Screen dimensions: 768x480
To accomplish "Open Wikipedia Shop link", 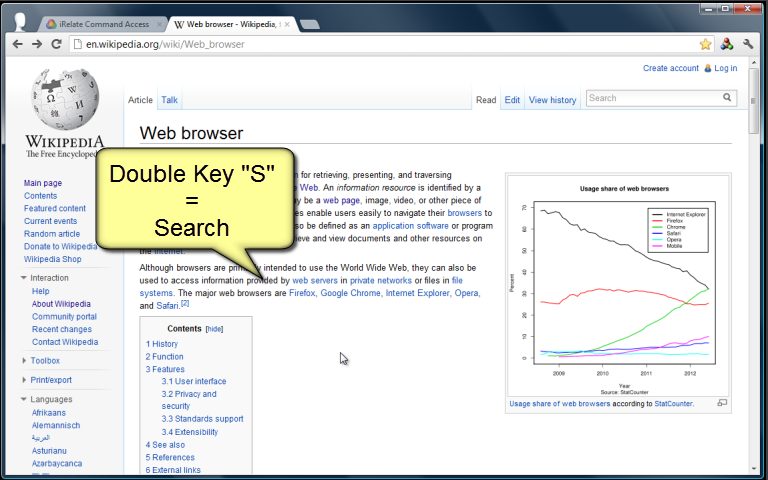I will (53, 259).
